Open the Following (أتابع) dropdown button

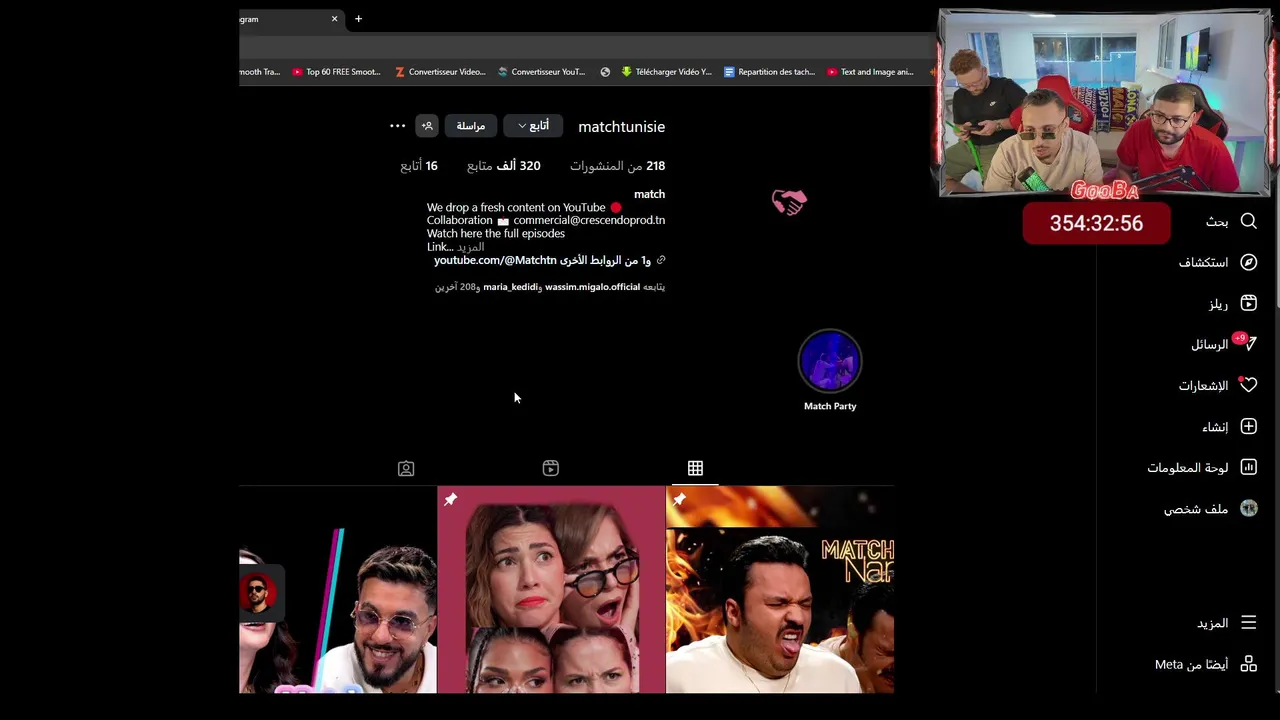click(x=533, y=126)
